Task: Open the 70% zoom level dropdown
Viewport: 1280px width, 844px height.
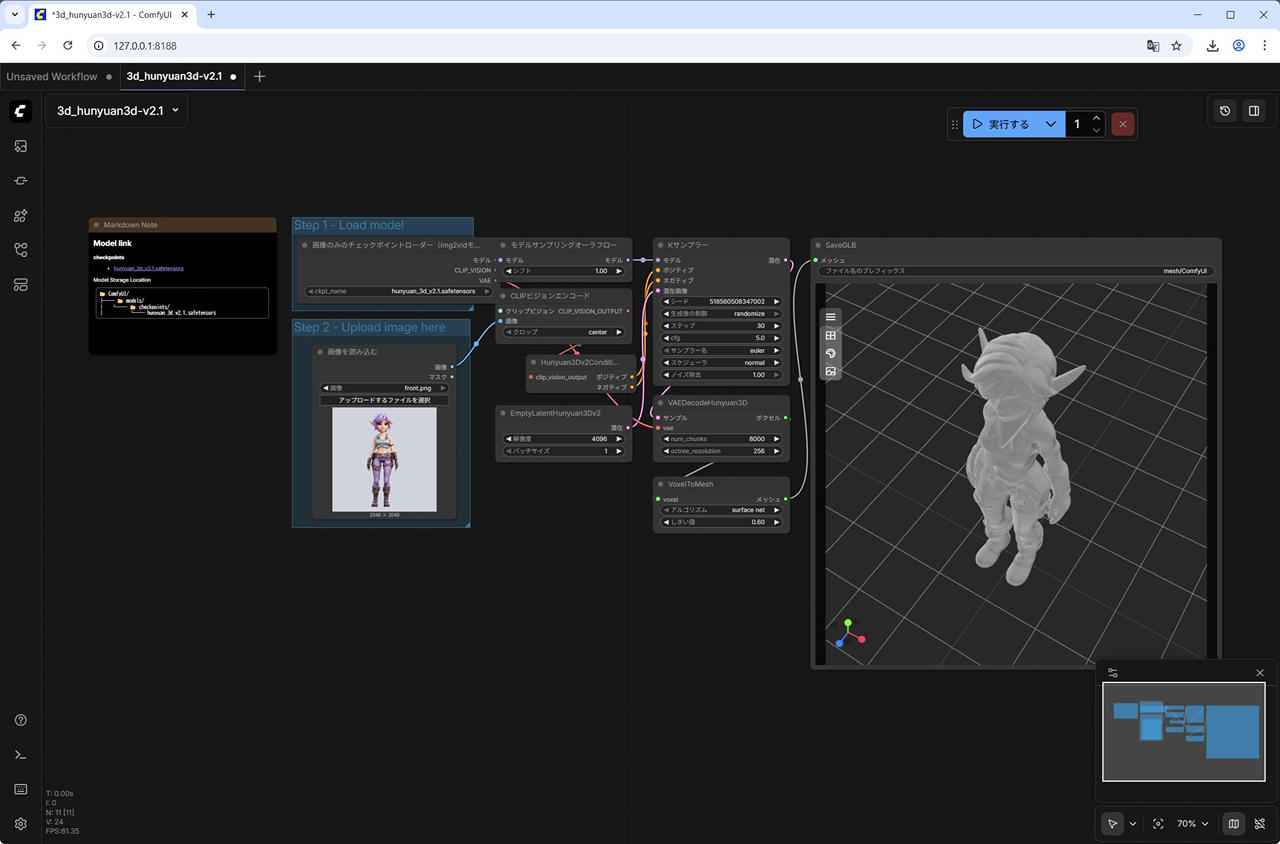Action: 1192,824
